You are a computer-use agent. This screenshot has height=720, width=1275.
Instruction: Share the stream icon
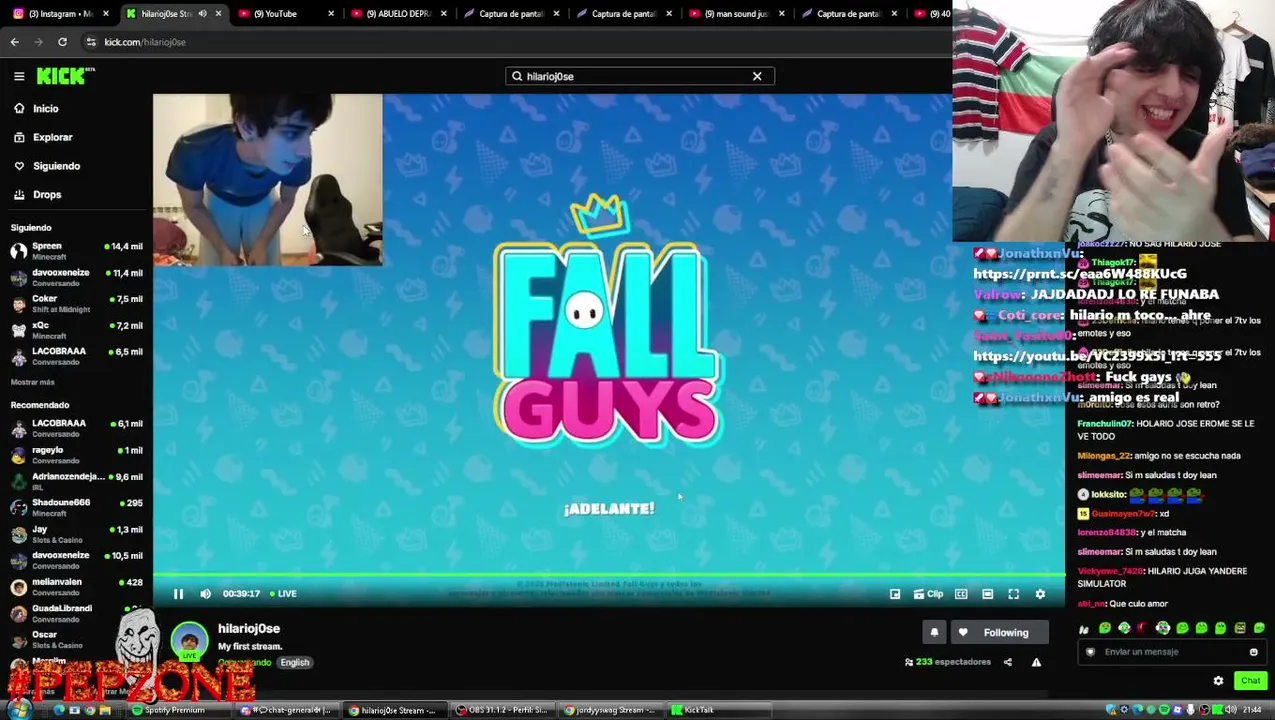coord(1008,662)
